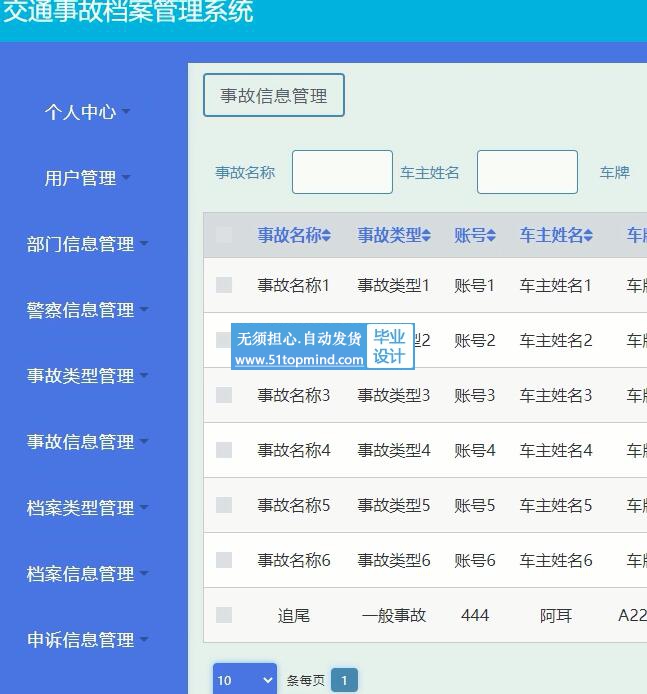This screenshot has width=647, height=694.
Task: Sort table by 事故名称 column arrows
Action: tap(326, 236)
